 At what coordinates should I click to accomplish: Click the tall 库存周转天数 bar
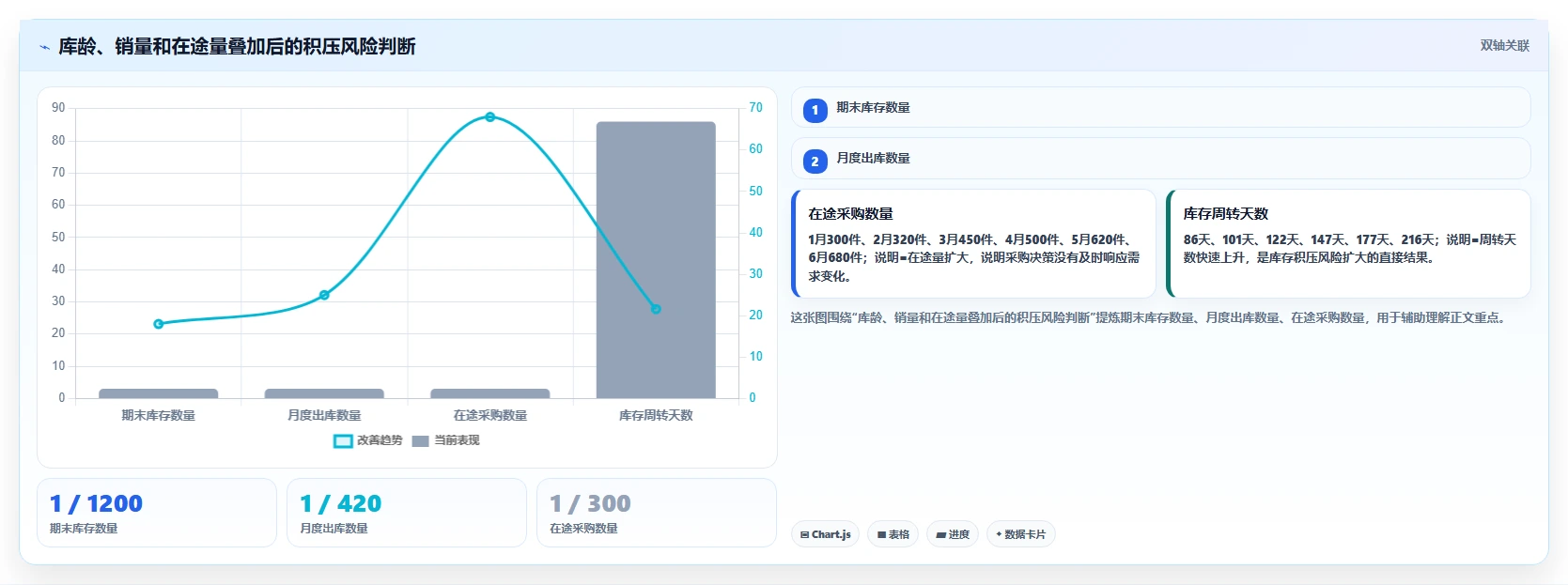pyautogui.click(x=656, y=260)
